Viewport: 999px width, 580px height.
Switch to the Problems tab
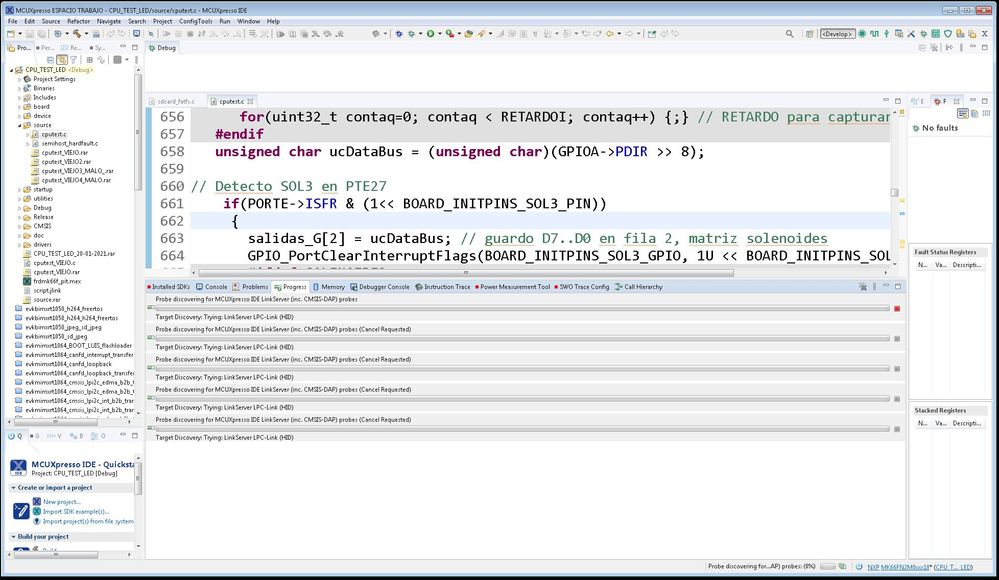(x=250, y=287)
